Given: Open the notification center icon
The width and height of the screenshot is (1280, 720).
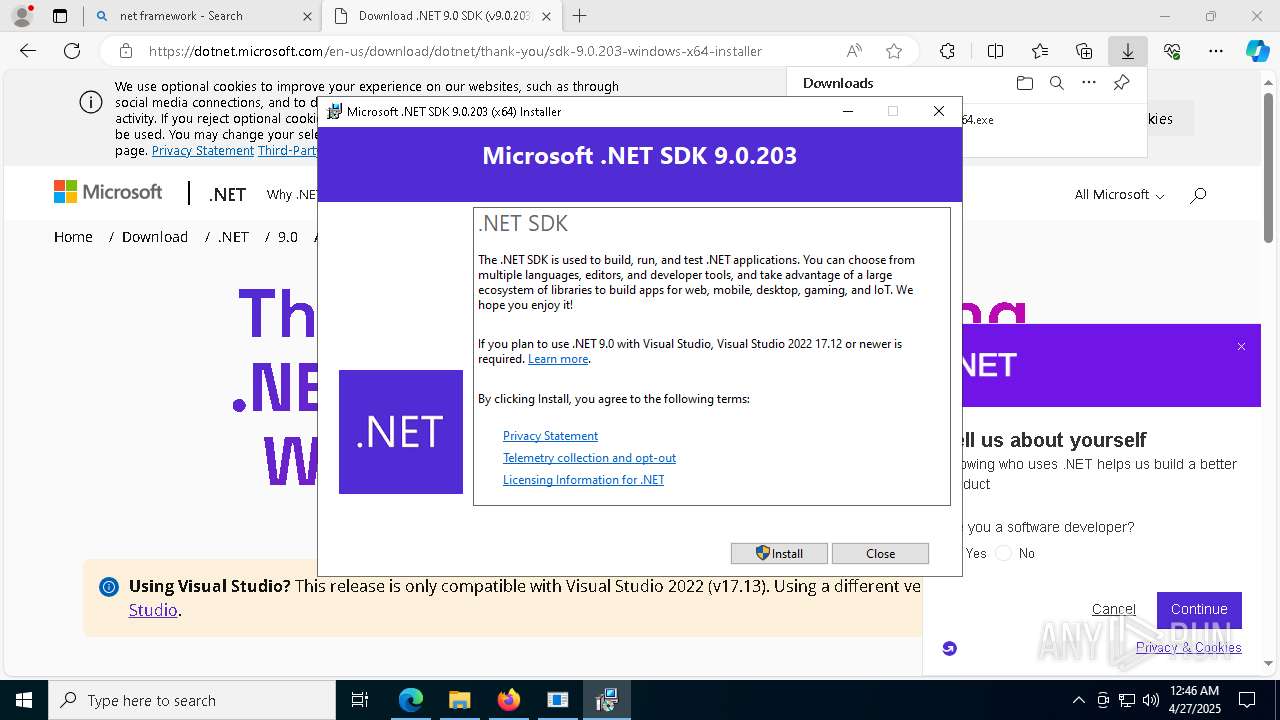Looking at the screenshot, I should click(1247, 700).
